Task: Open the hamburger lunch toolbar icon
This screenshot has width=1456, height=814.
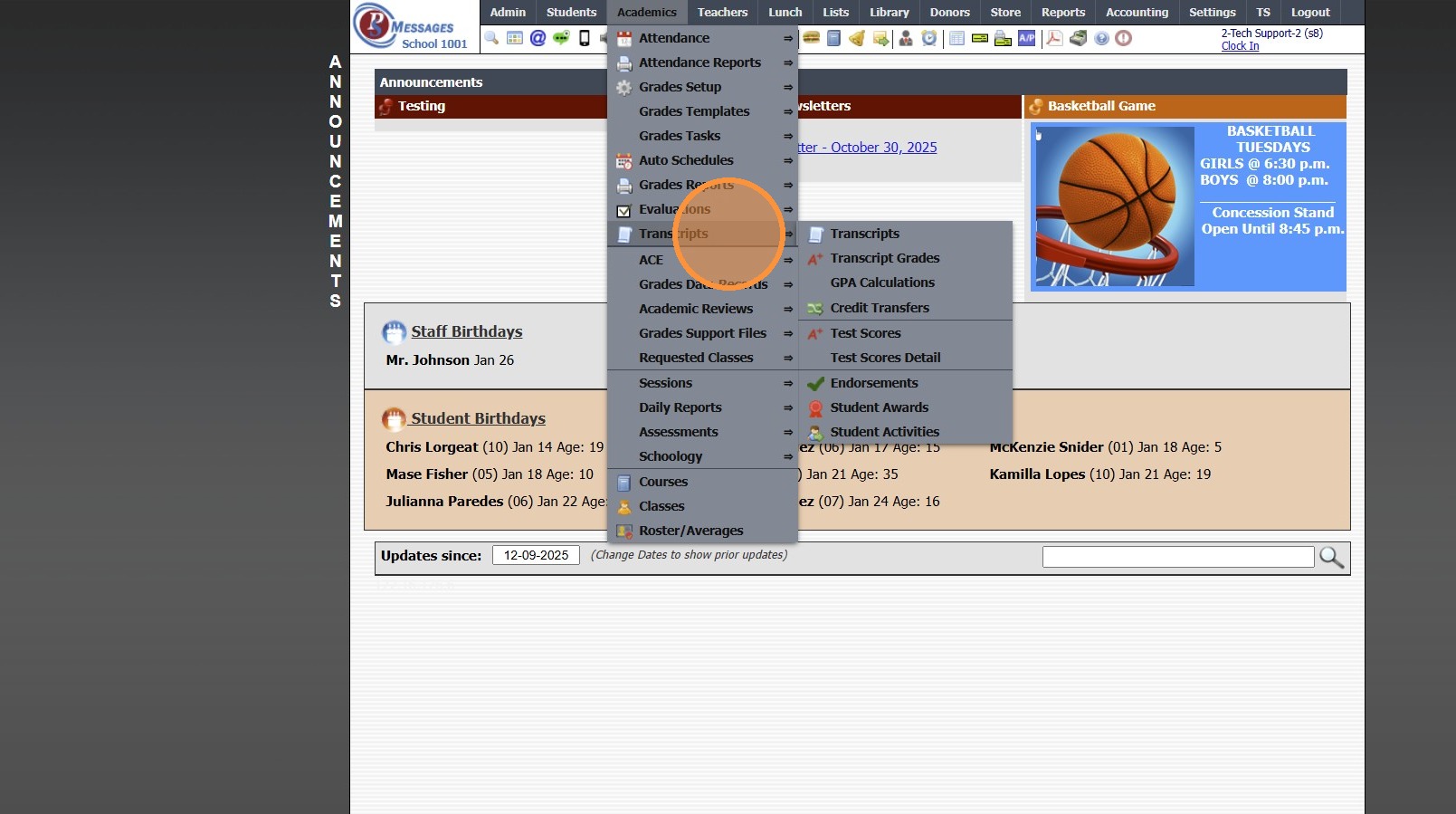Action: click(812, 38)
